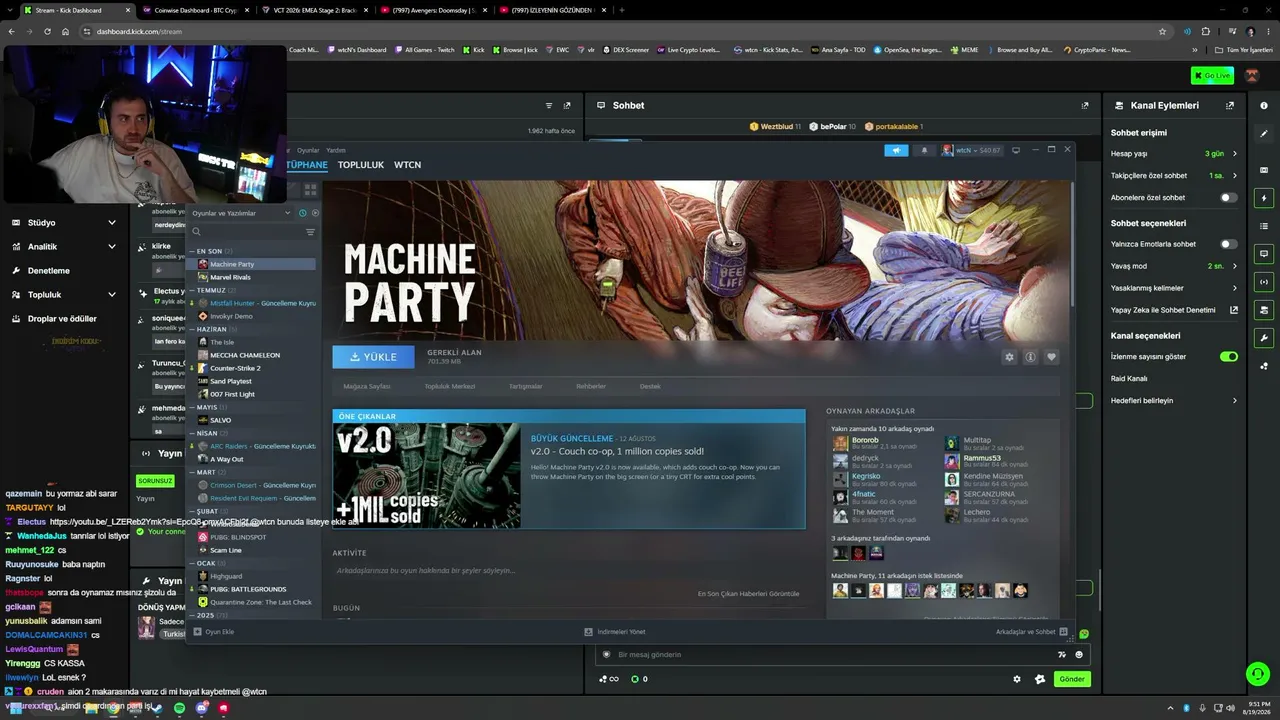Image resolution: width=1280 pixels, height=720 pixels.
Task: Click the Steam announcements megaphone icon
Action: 896,150
